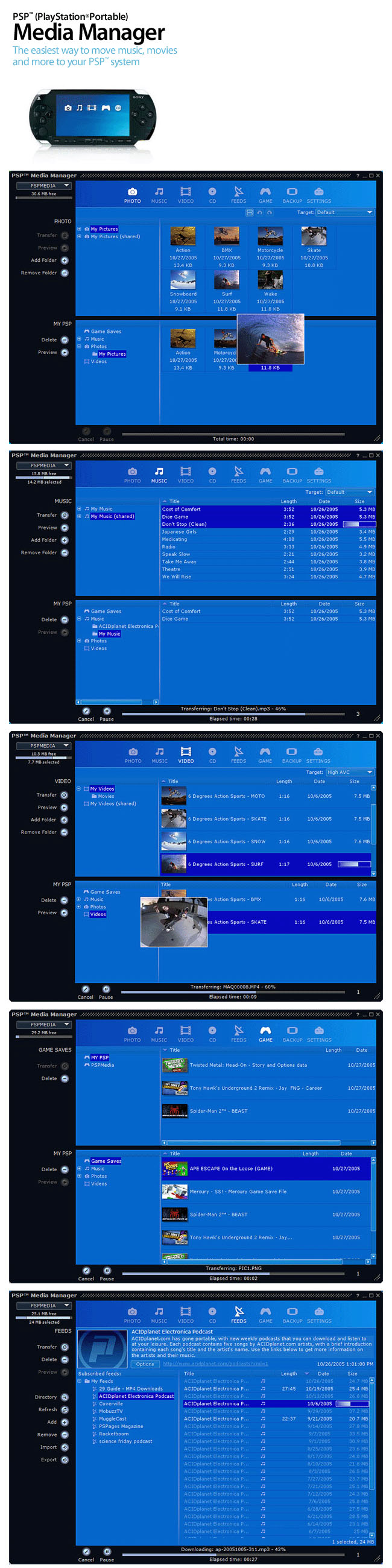392x1568 pixels.
Task: Click Add Folder plus icon in the Photo window
Action: 65,261
